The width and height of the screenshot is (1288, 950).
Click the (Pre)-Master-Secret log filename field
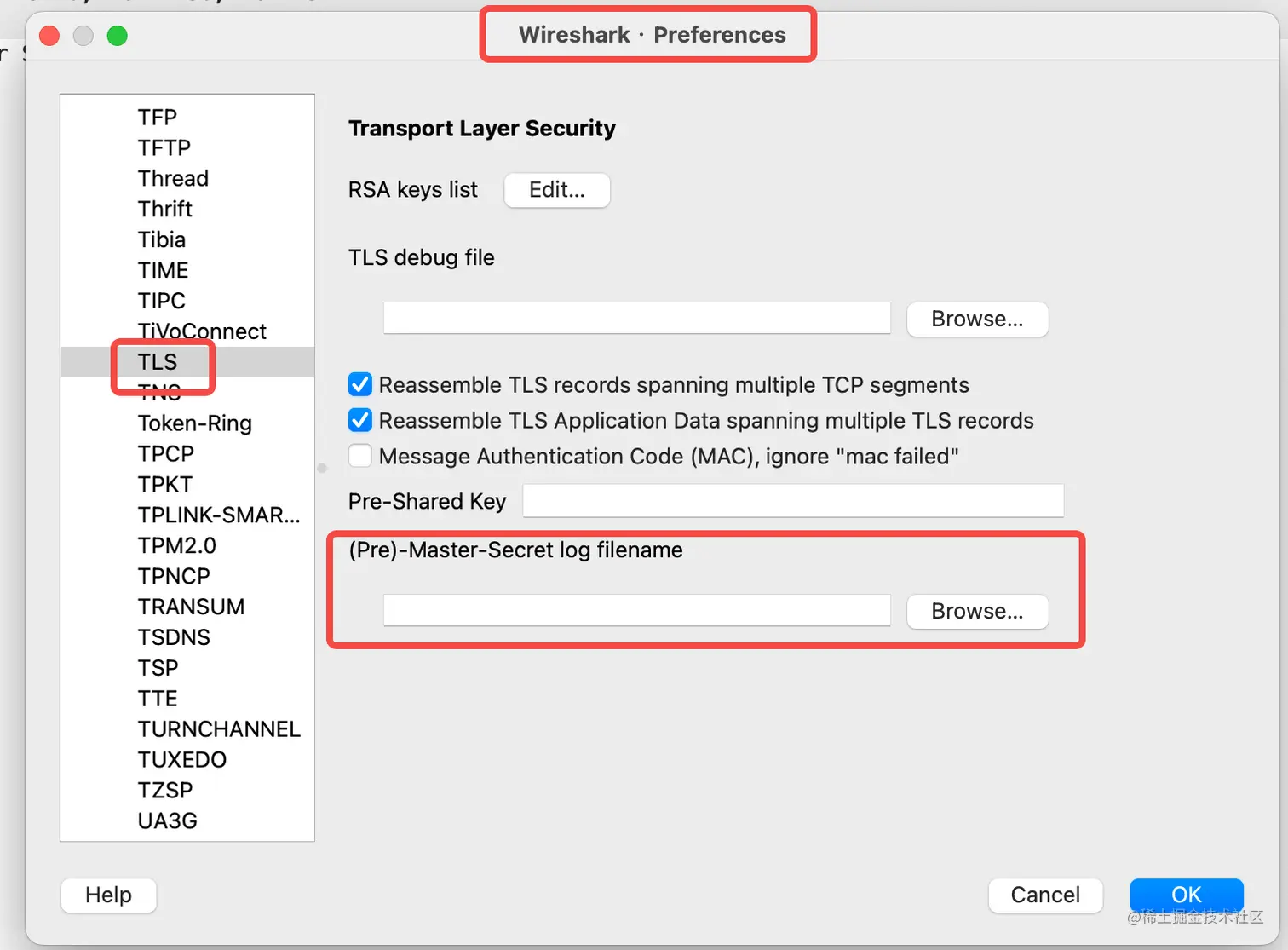tap(637, 610)
